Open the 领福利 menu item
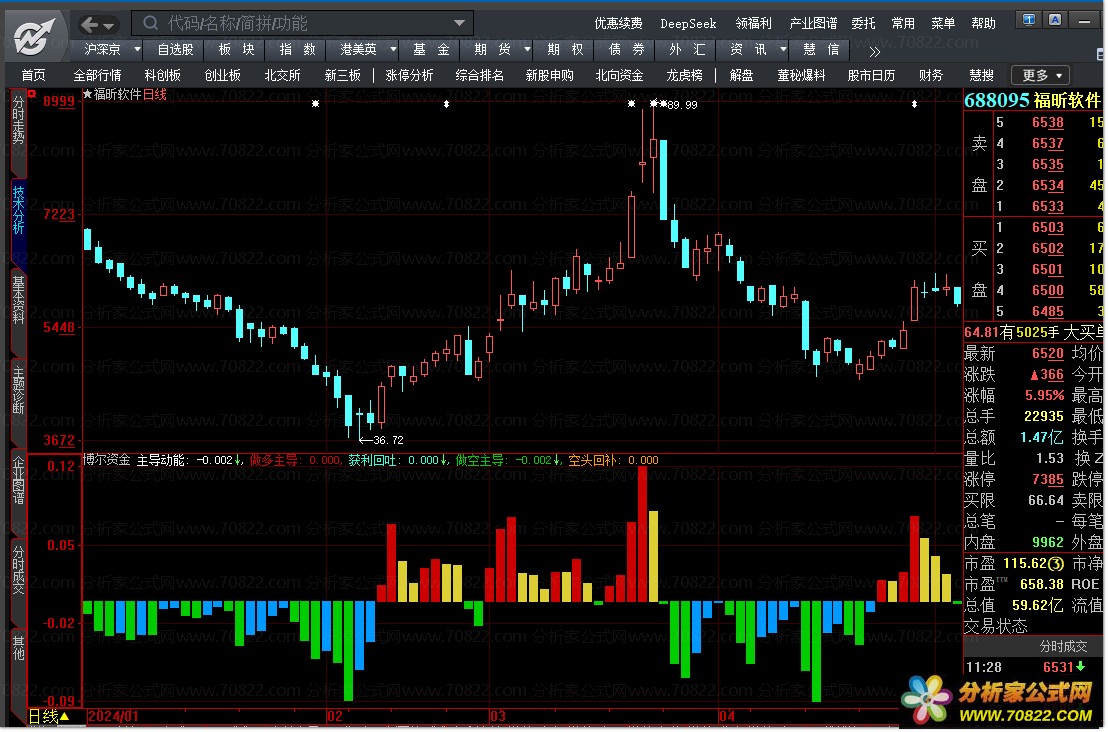Screen dimensions: 1109x732 pos(753,23)
